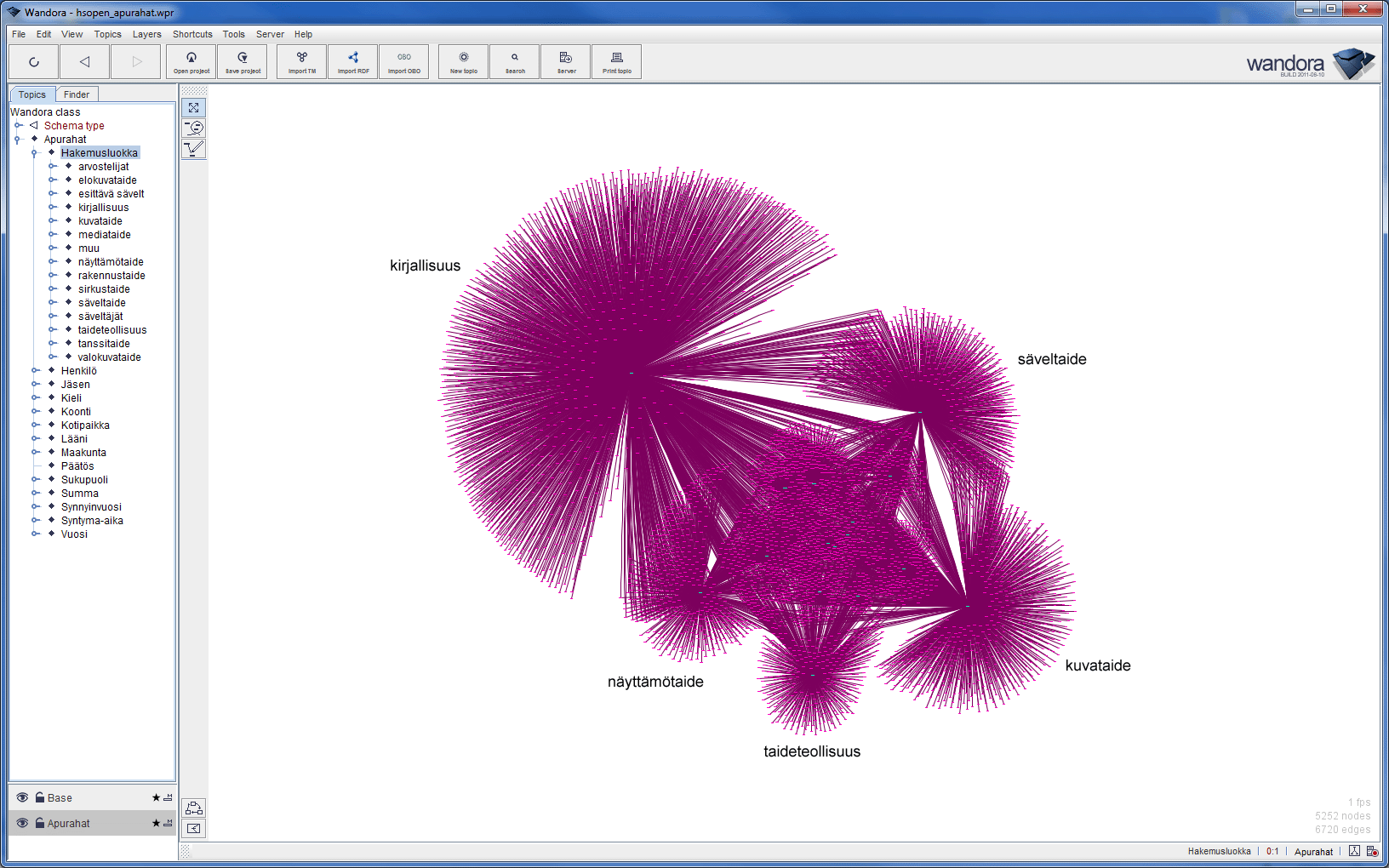
Task: Toggle visibility eye of Base layer
Action: [x=22, y=797]
